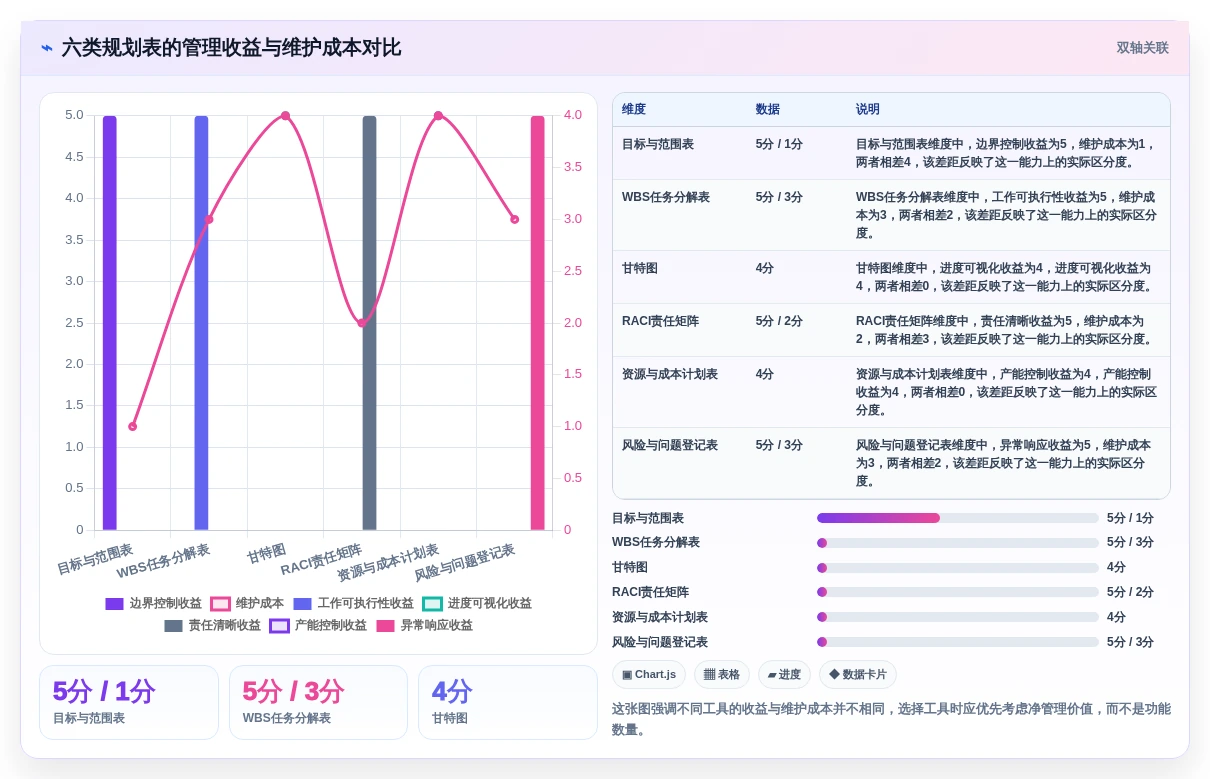Select the 数据 column header
The width and height of the screenshot is (1210, 779).
(x=768, y=110)
